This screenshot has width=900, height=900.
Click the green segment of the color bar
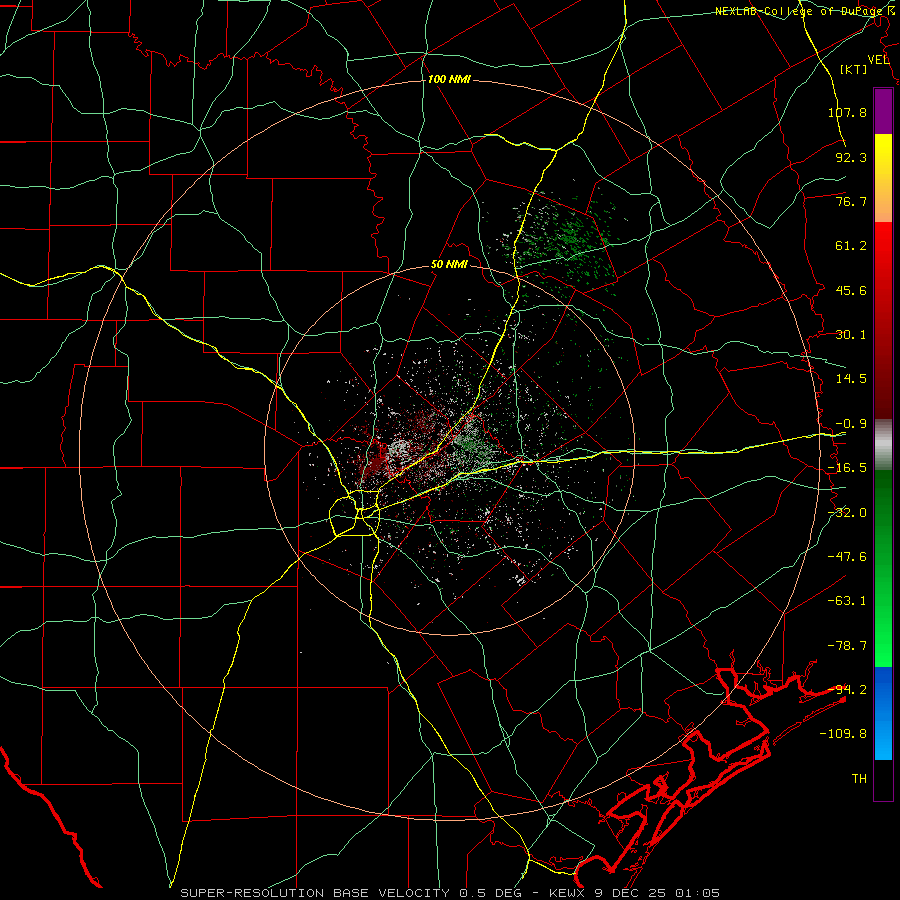[x=883, y=568]
